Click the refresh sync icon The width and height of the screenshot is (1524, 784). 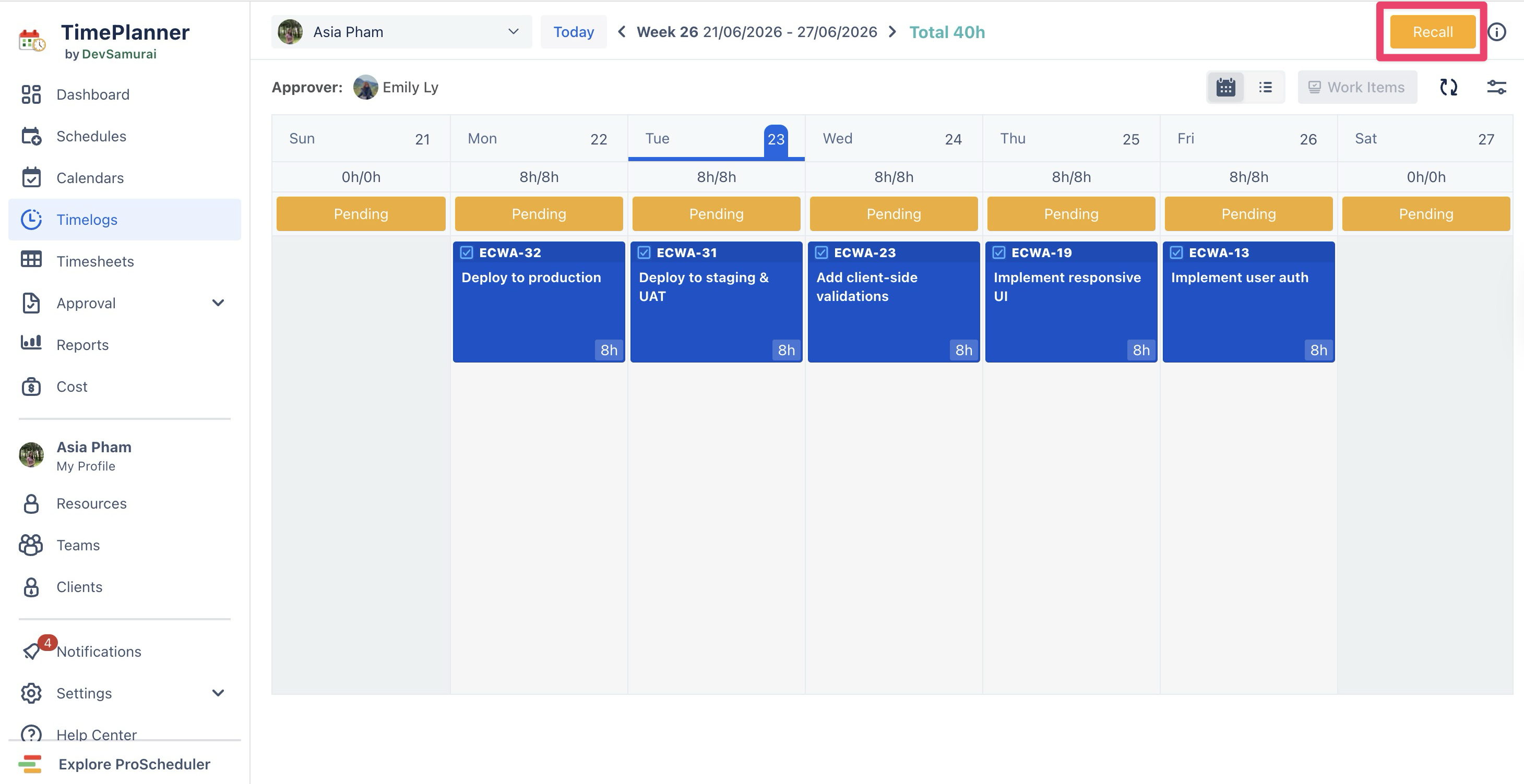point(1448,88)
